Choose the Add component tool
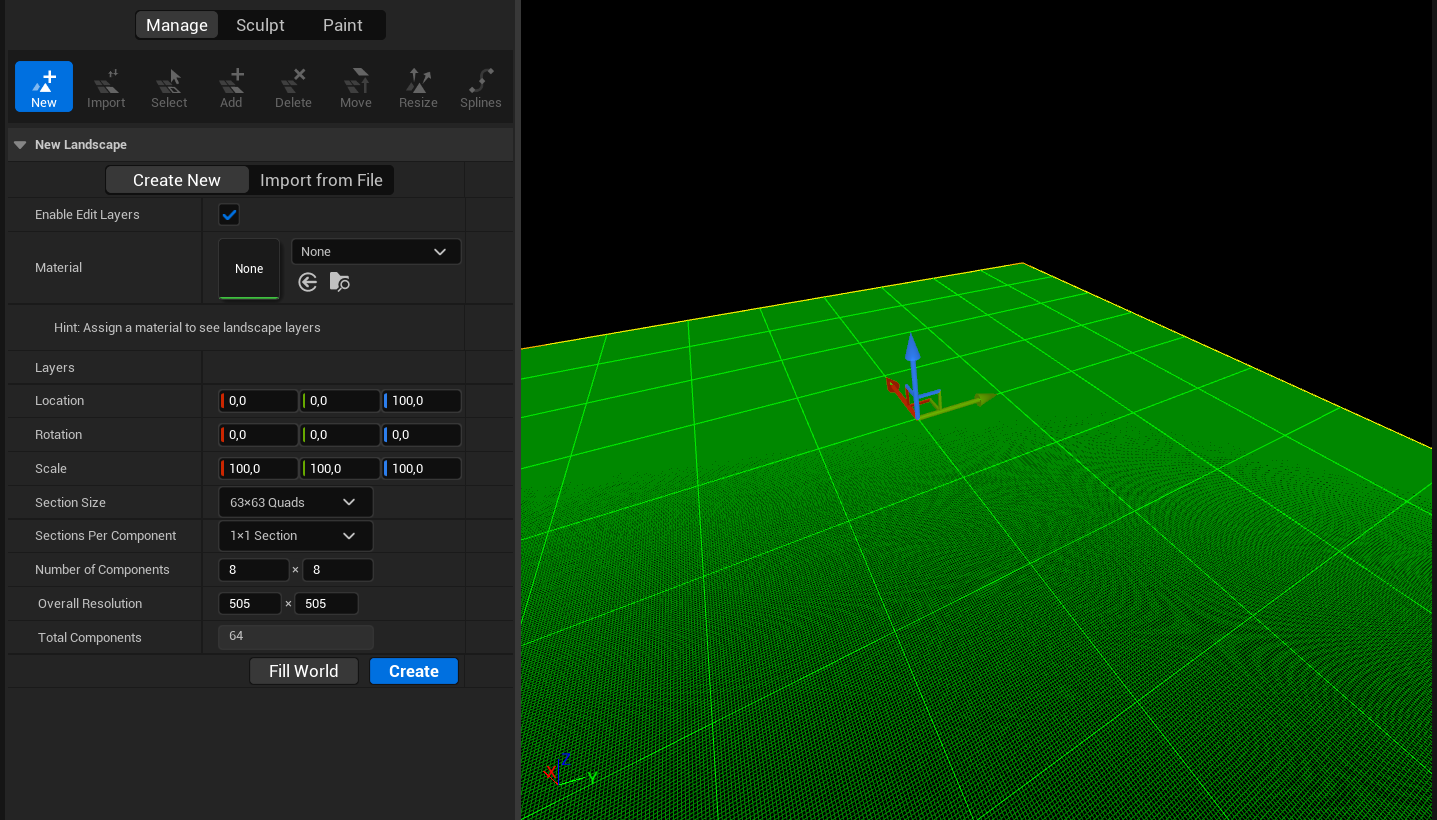This screenshot has width=1437, height=820. (x=231, y=87)
